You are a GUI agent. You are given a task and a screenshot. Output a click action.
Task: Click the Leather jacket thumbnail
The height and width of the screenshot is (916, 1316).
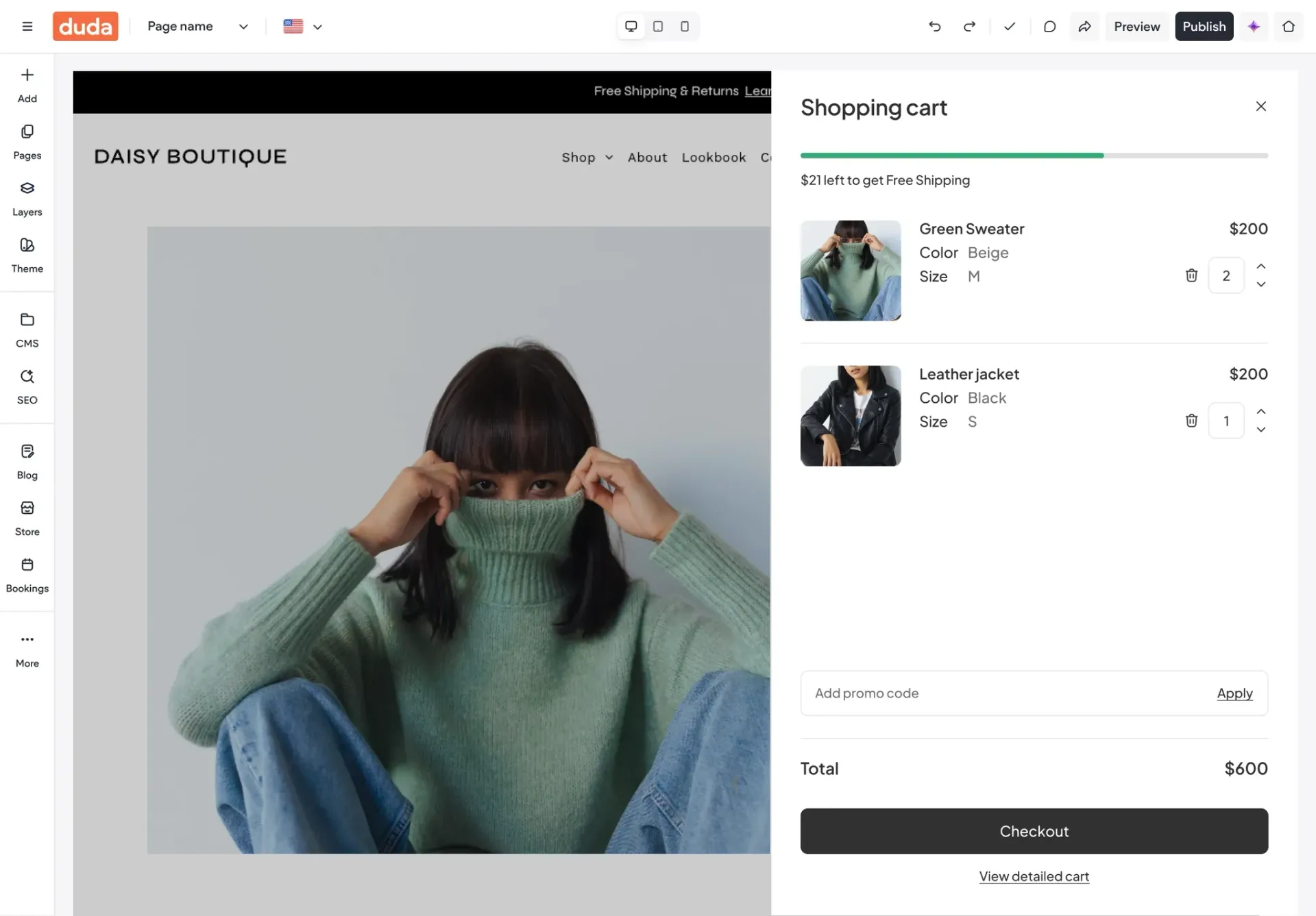click(851, 416)
